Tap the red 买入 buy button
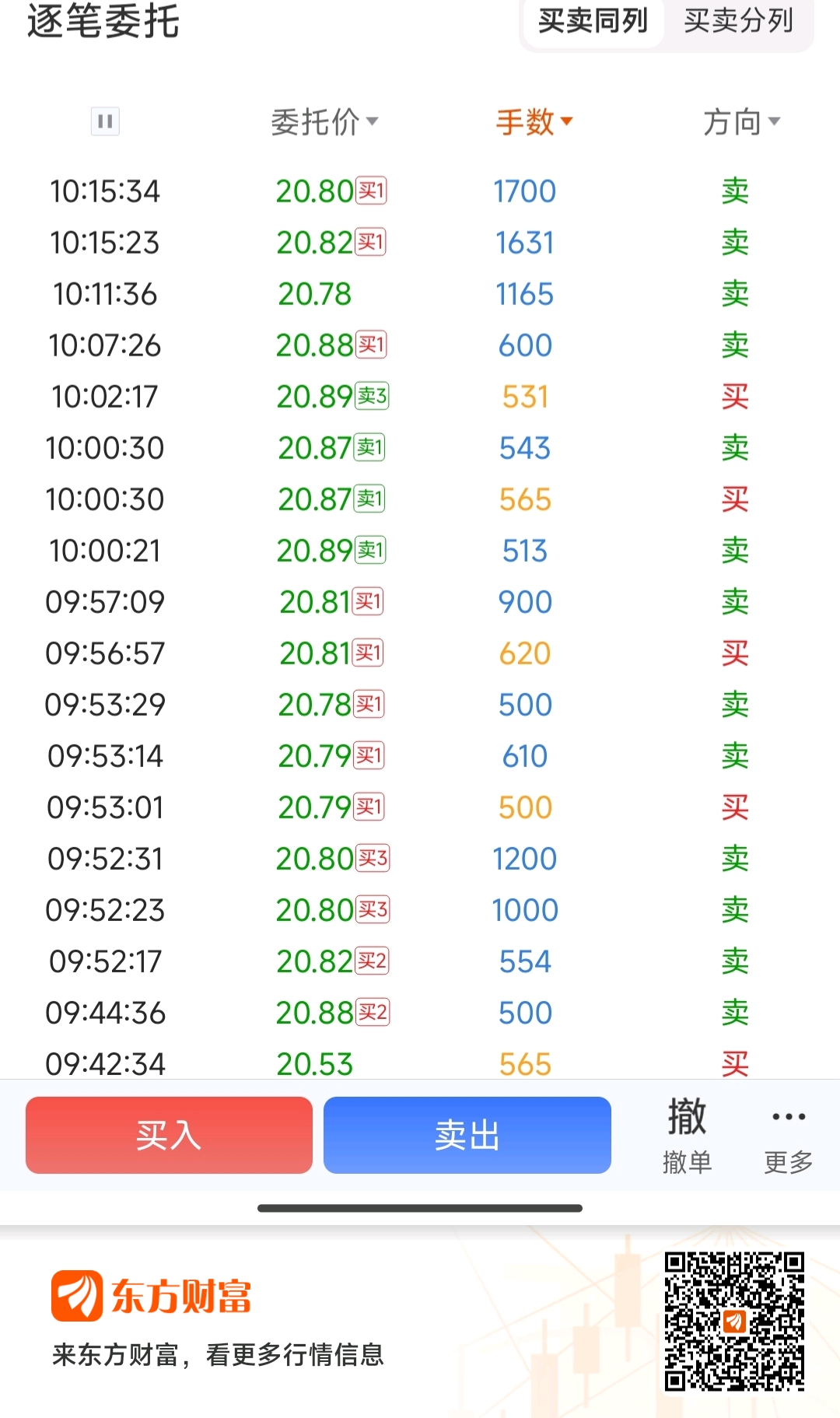 (169, 1135)
